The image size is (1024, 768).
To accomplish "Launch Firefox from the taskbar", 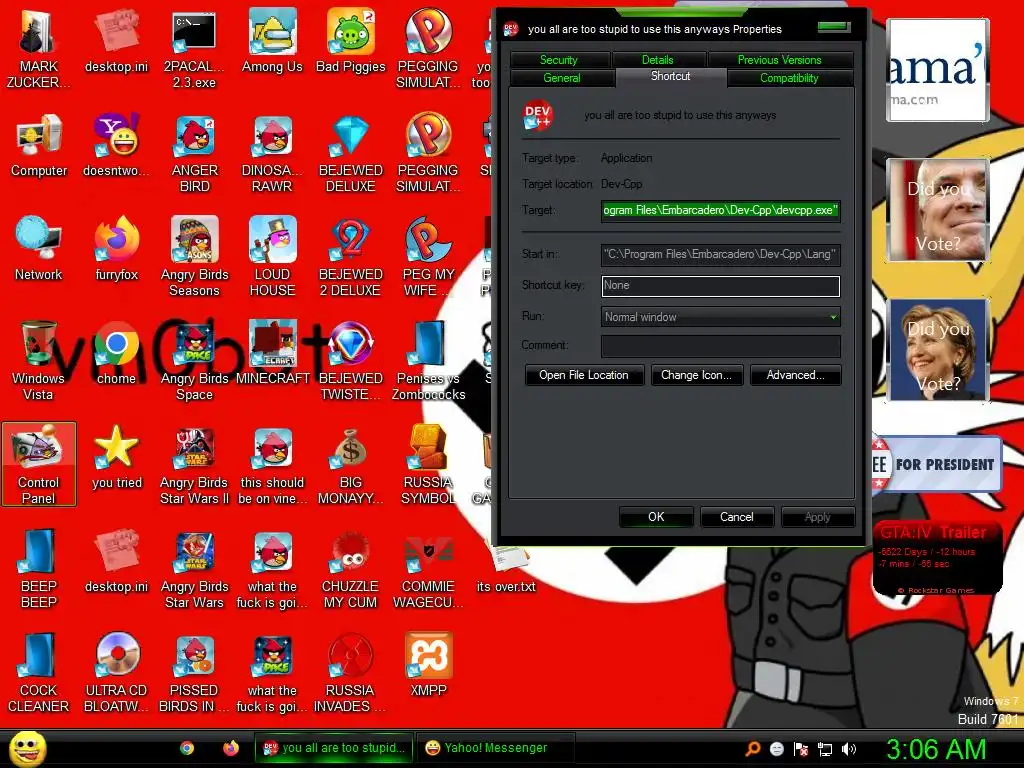I will [x=231, y=748].
